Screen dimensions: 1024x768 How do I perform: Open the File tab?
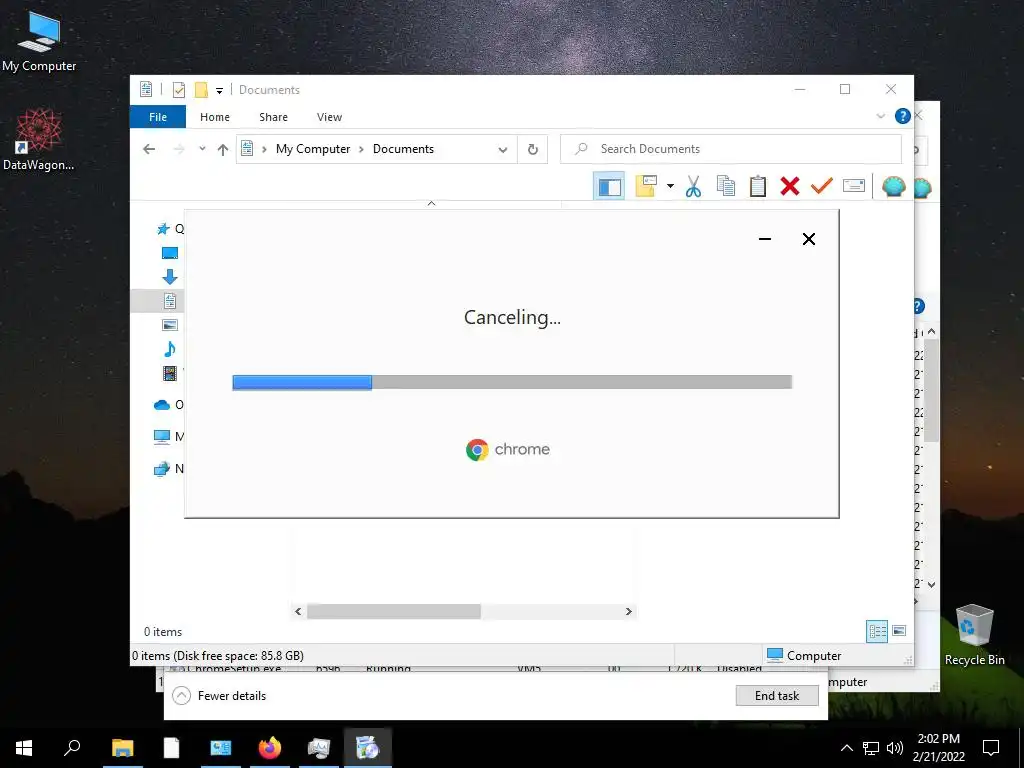158,117
